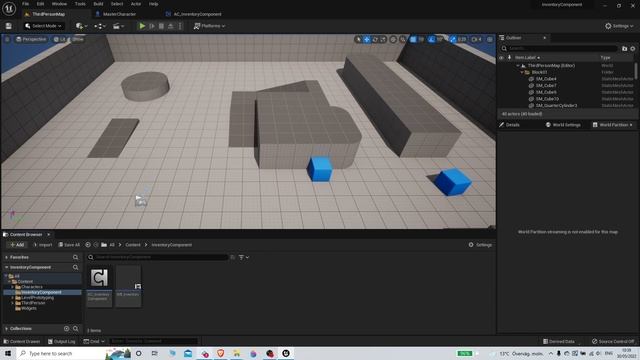Open the Window menu

coord(59,4)
